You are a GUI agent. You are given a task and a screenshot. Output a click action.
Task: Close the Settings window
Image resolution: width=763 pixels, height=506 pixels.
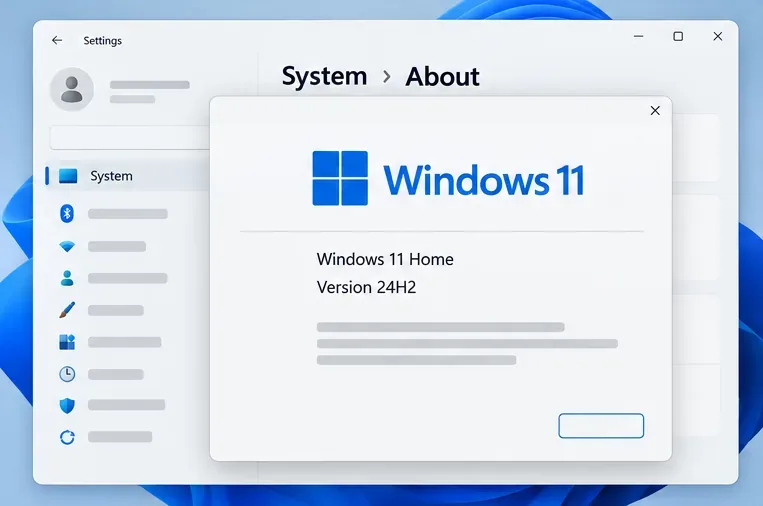click(718, 36)
